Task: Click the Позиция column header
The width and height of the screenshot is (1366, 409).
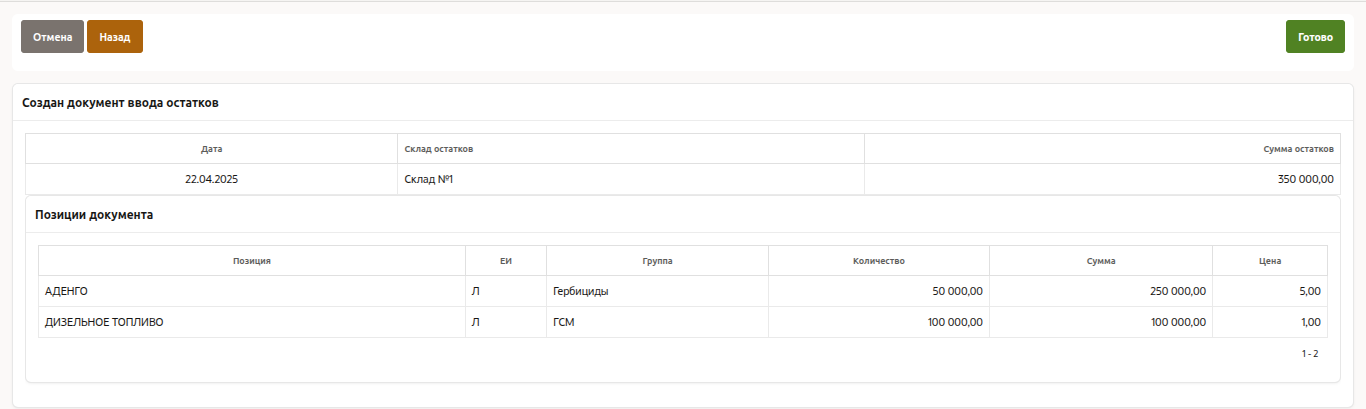Action: coord(252,261)
